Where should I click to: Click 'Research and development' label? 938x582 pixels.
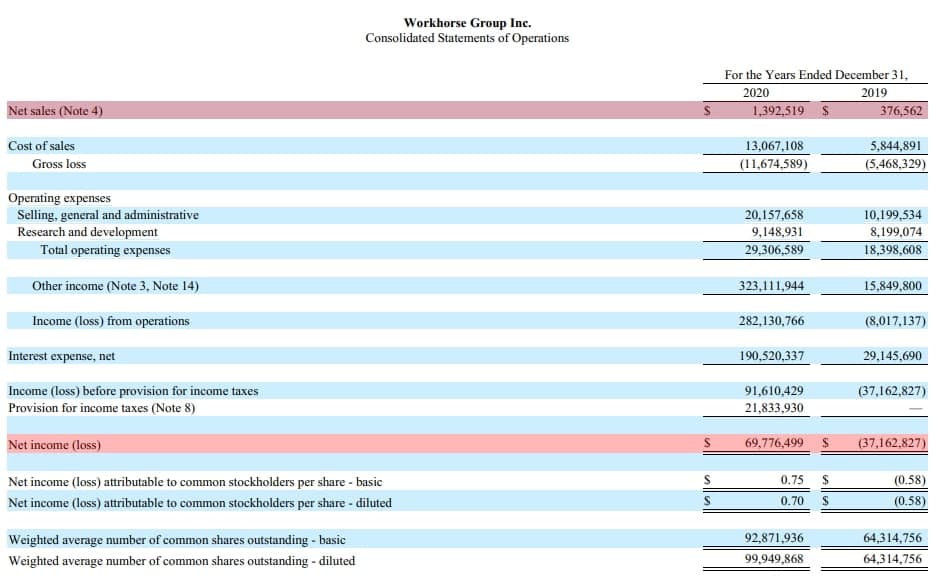pos(87,231)
